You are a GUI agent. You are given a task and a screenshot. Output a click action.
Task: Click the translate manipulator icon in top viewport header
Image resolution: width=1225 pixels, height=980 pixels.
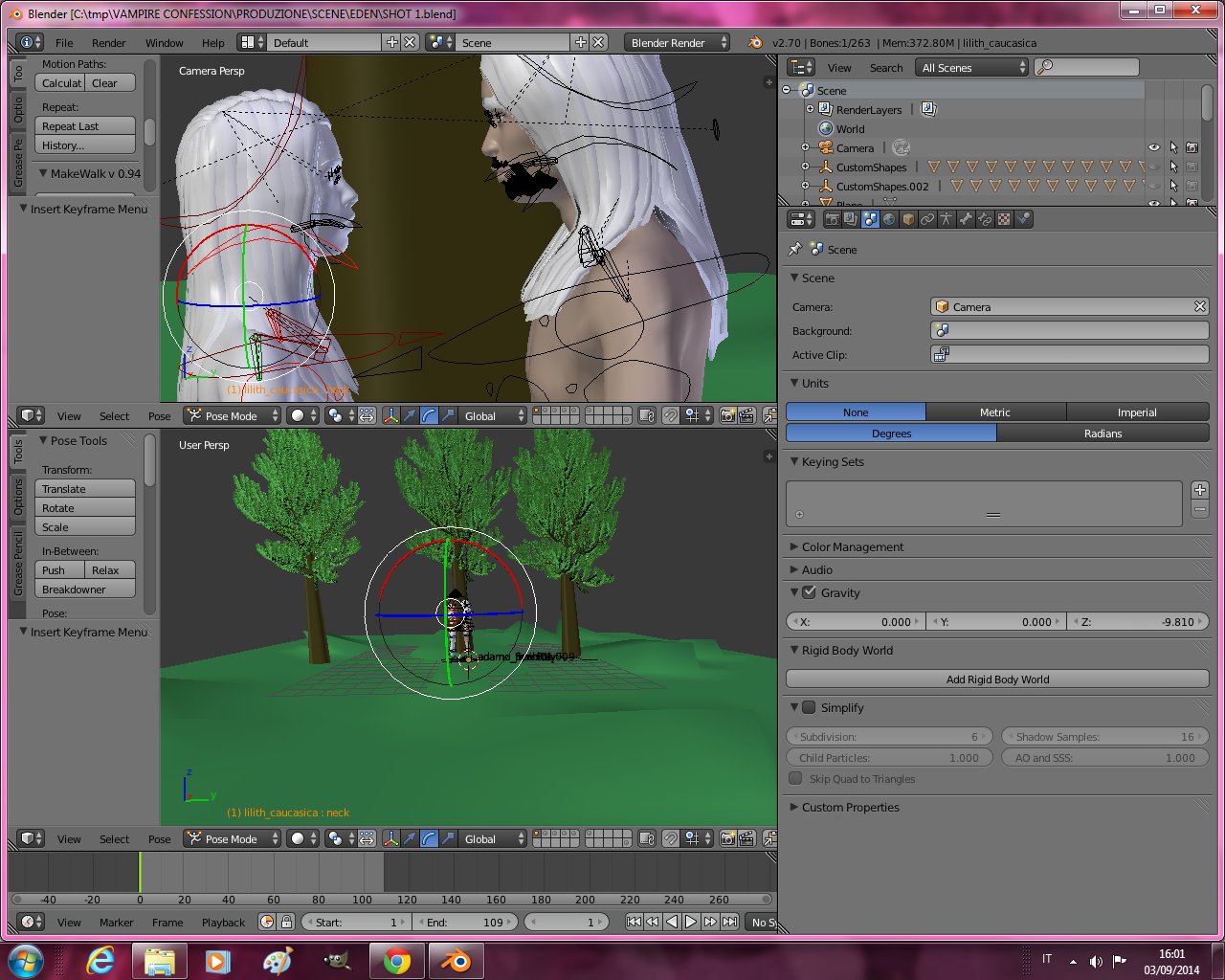pyautogui.click(x=410, y=415)
